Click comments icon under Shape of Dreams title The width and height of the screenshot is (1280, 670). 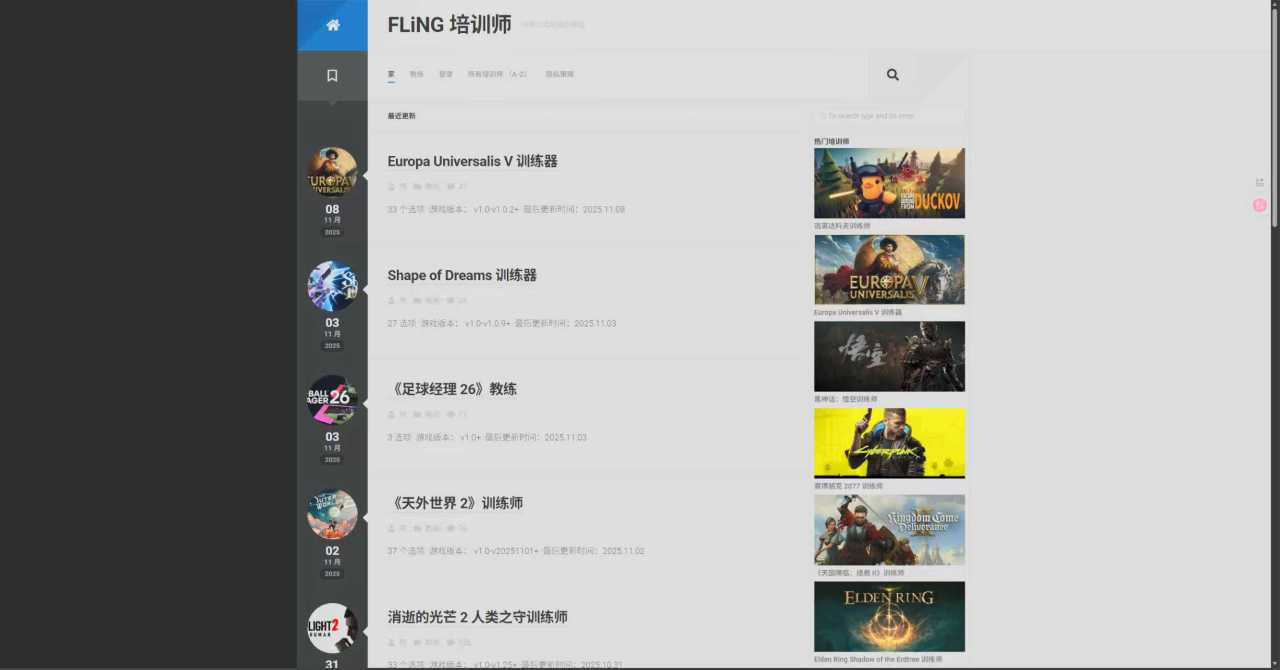click(x=450, y=301)
